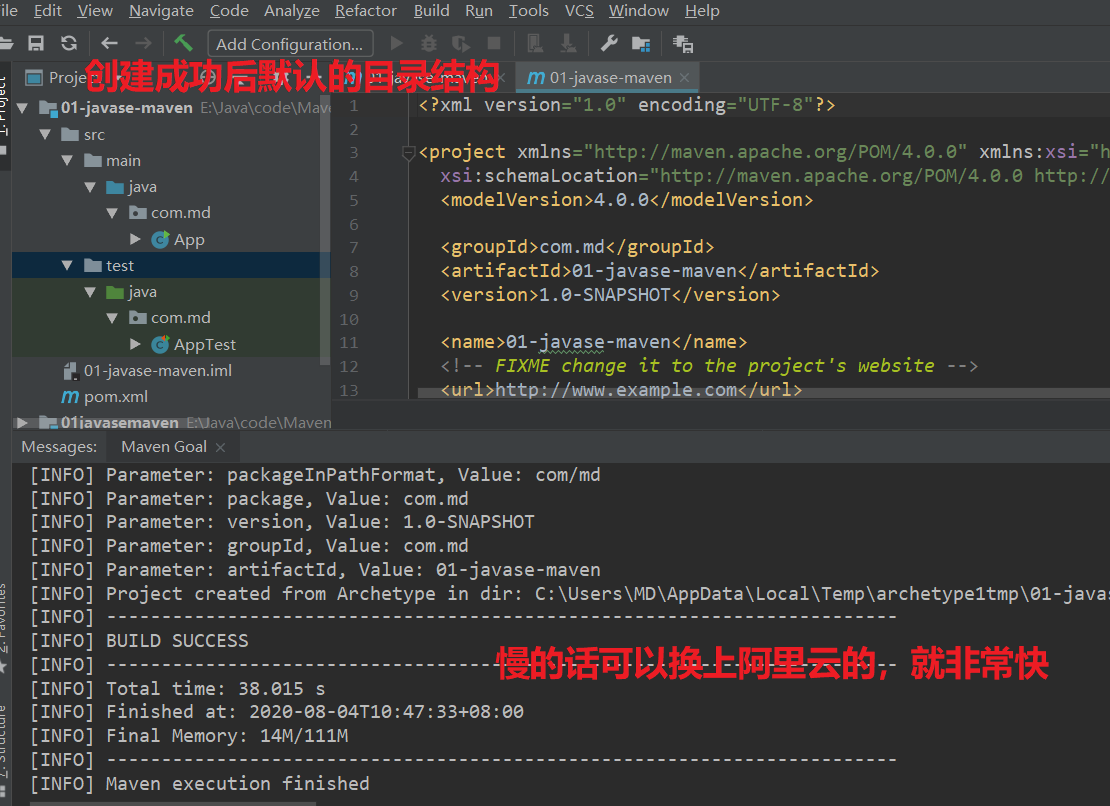The image size is (1110, 806).
Task: Open Settings via the wrench icon
Action: [x=608, y=43]
